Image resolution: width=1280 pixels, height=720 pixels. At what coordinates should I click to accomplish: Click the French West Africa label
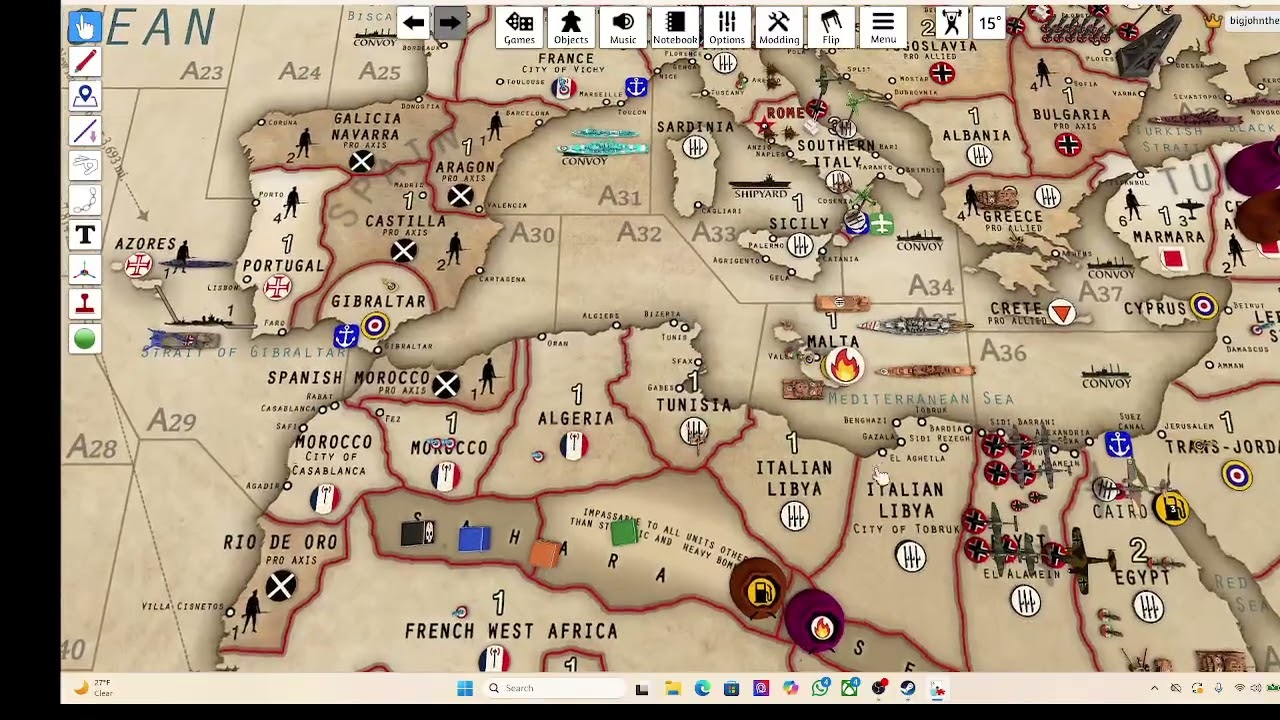click(511, 631)
